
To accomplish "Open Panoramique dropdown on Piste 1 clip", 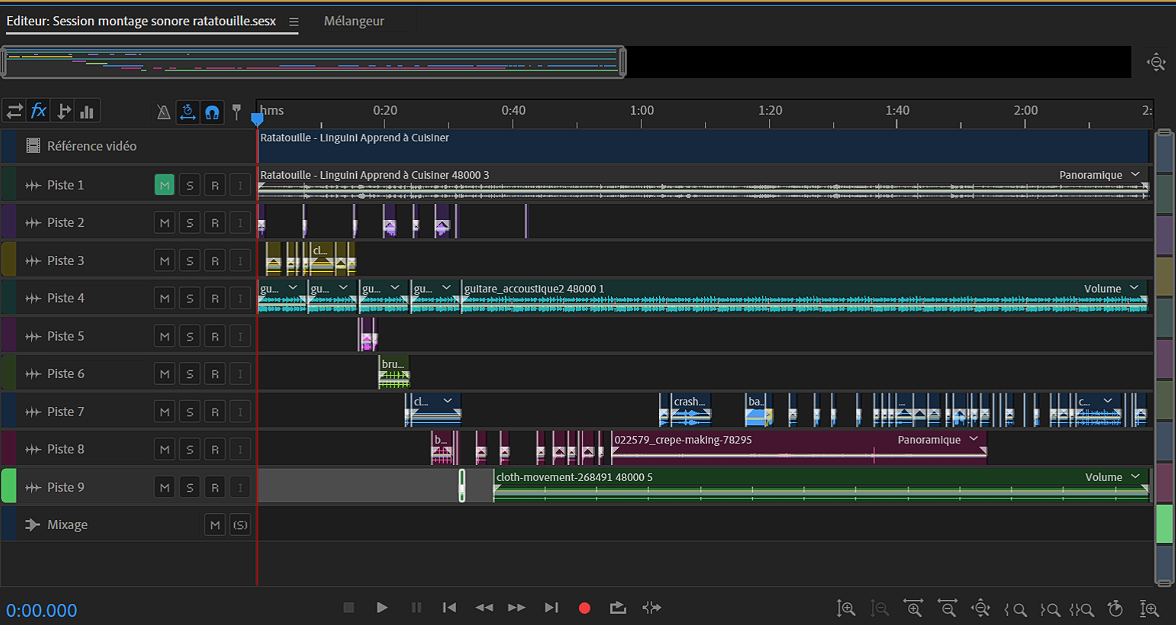I will pos(1135,175).
